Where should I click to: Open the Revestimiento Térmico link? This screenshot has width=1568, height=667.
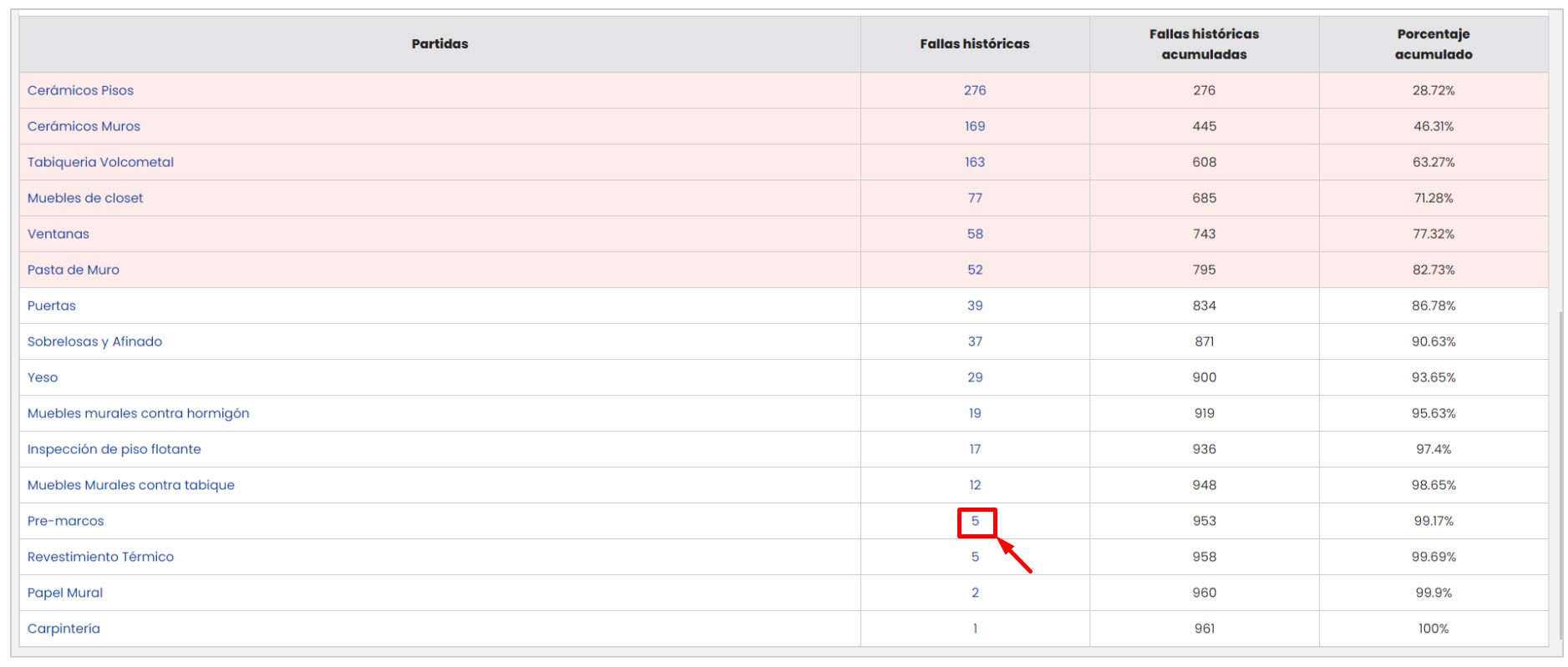point(100,557)
